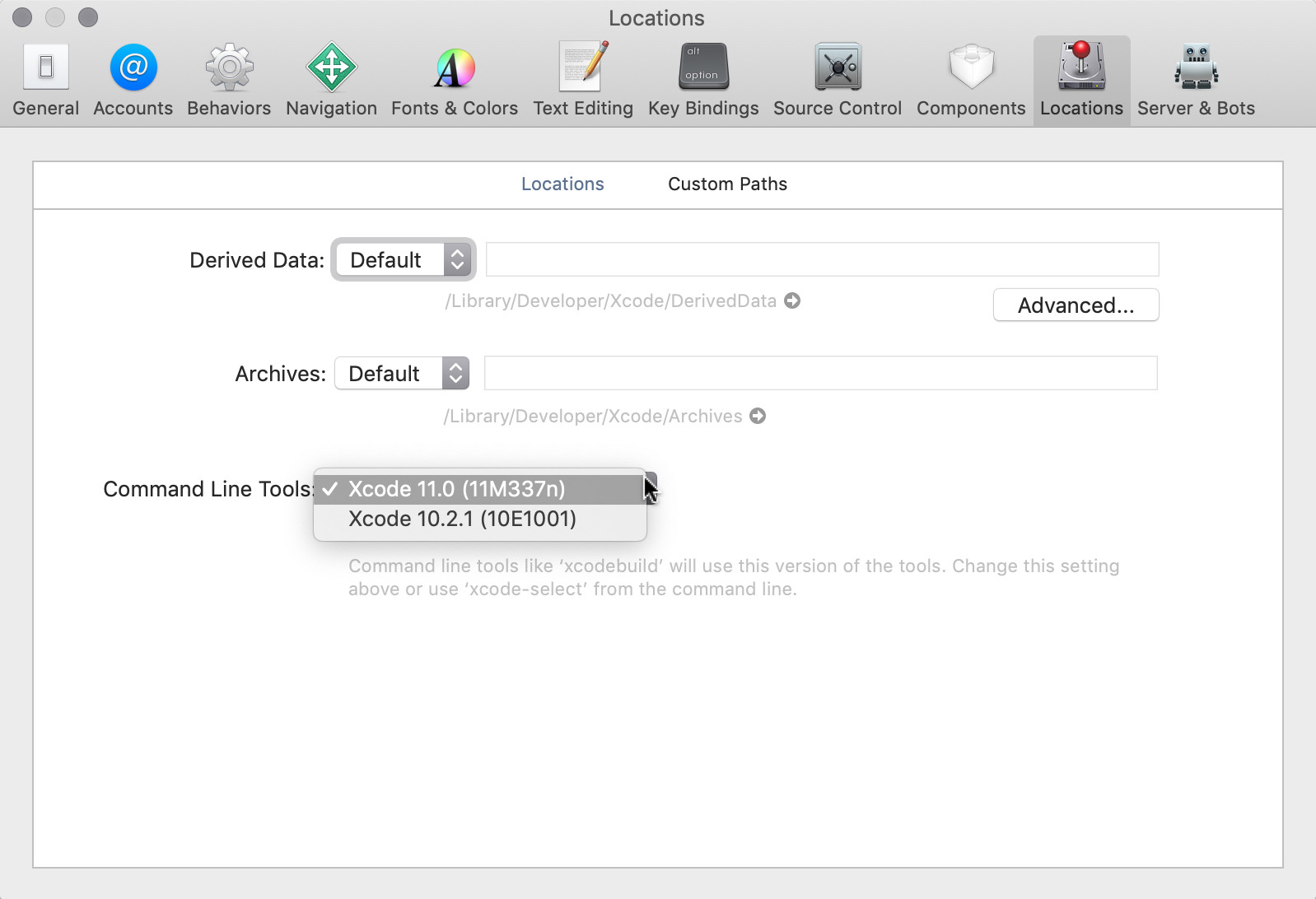This screenshot has height=899, width=1316.
Task: Click the /Library/Developer/Xcode/Archives path text
Action: coord(593,416)
